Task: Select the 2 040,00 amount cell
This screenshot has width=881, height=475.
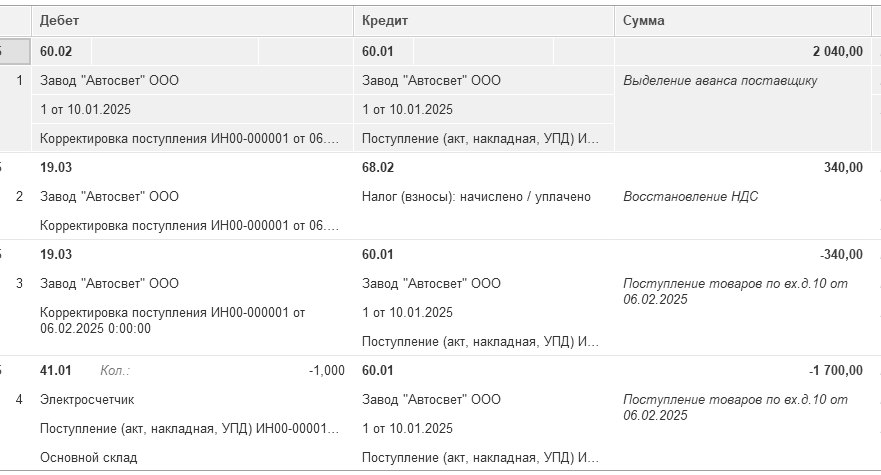Action: coord(743,51)
